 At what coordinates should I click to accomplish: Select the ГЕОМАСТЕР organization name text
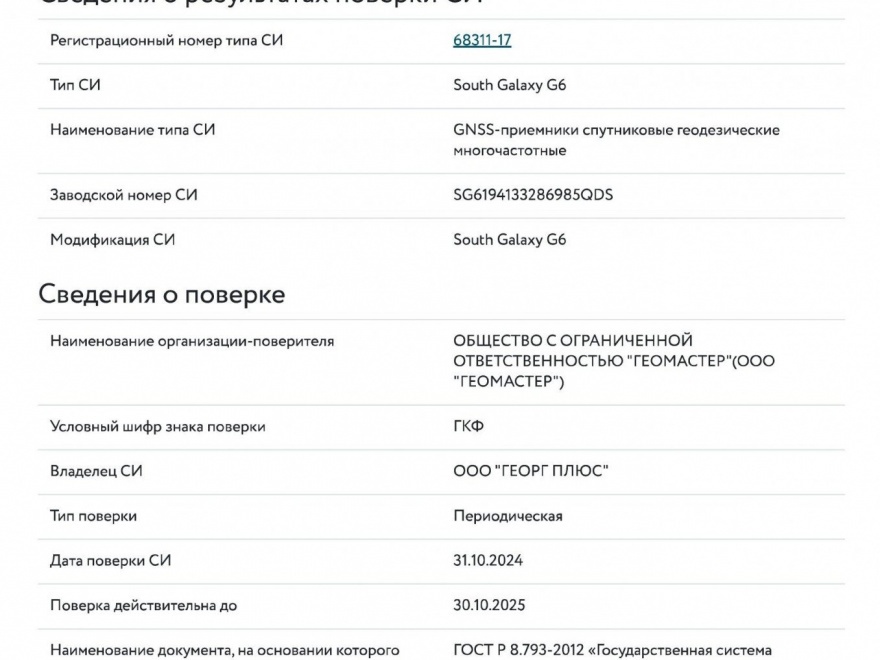(614, 361)
